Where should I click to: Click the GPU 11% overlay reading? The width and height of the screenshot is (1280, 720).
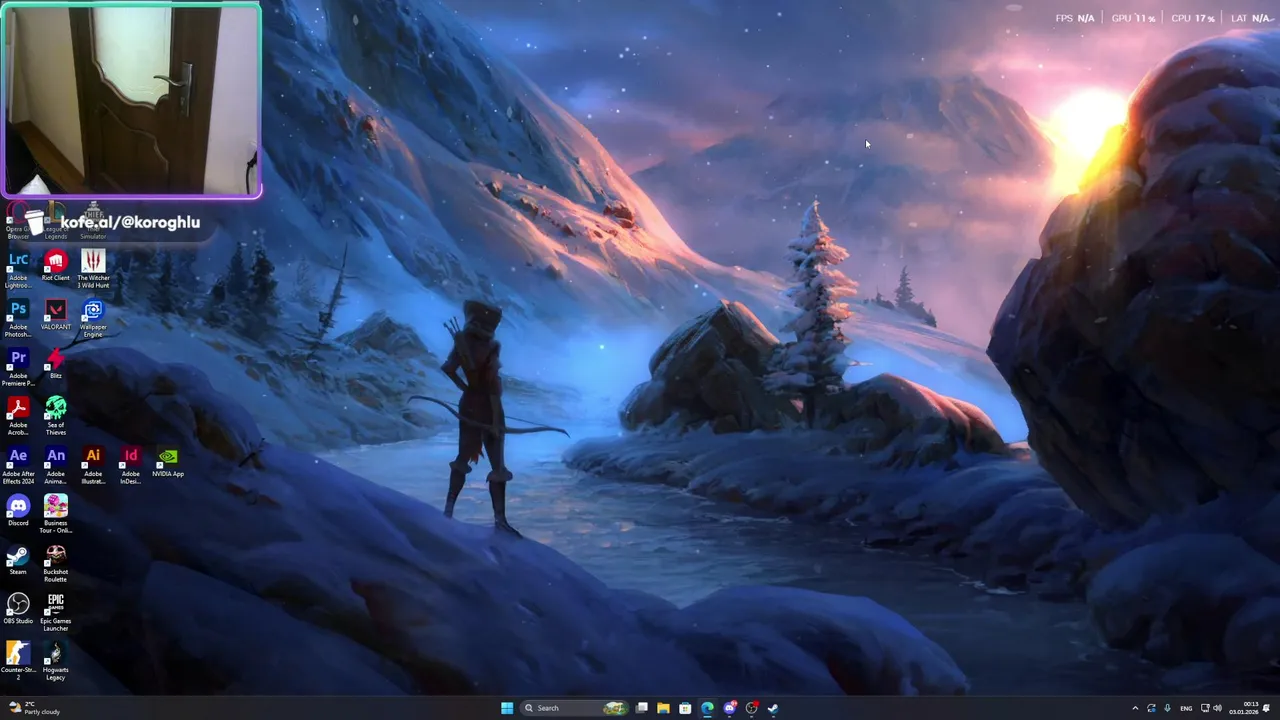tap(1133, 18)
